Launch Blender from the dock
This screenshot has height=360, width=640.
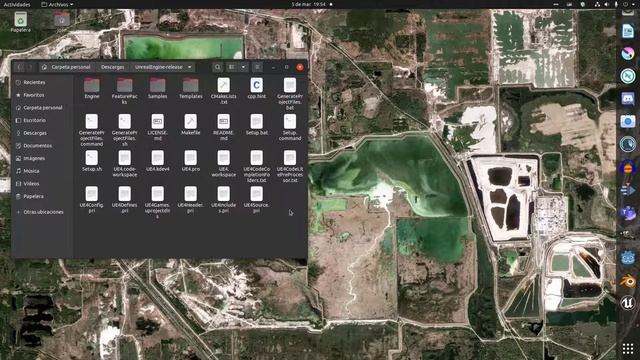[628, 281]
